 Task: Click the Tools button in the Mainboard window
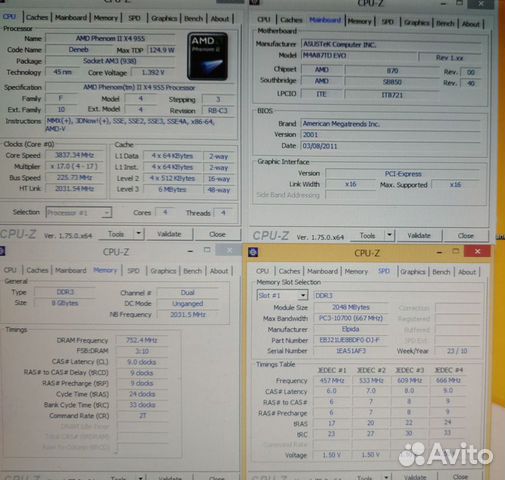(367, 236)
